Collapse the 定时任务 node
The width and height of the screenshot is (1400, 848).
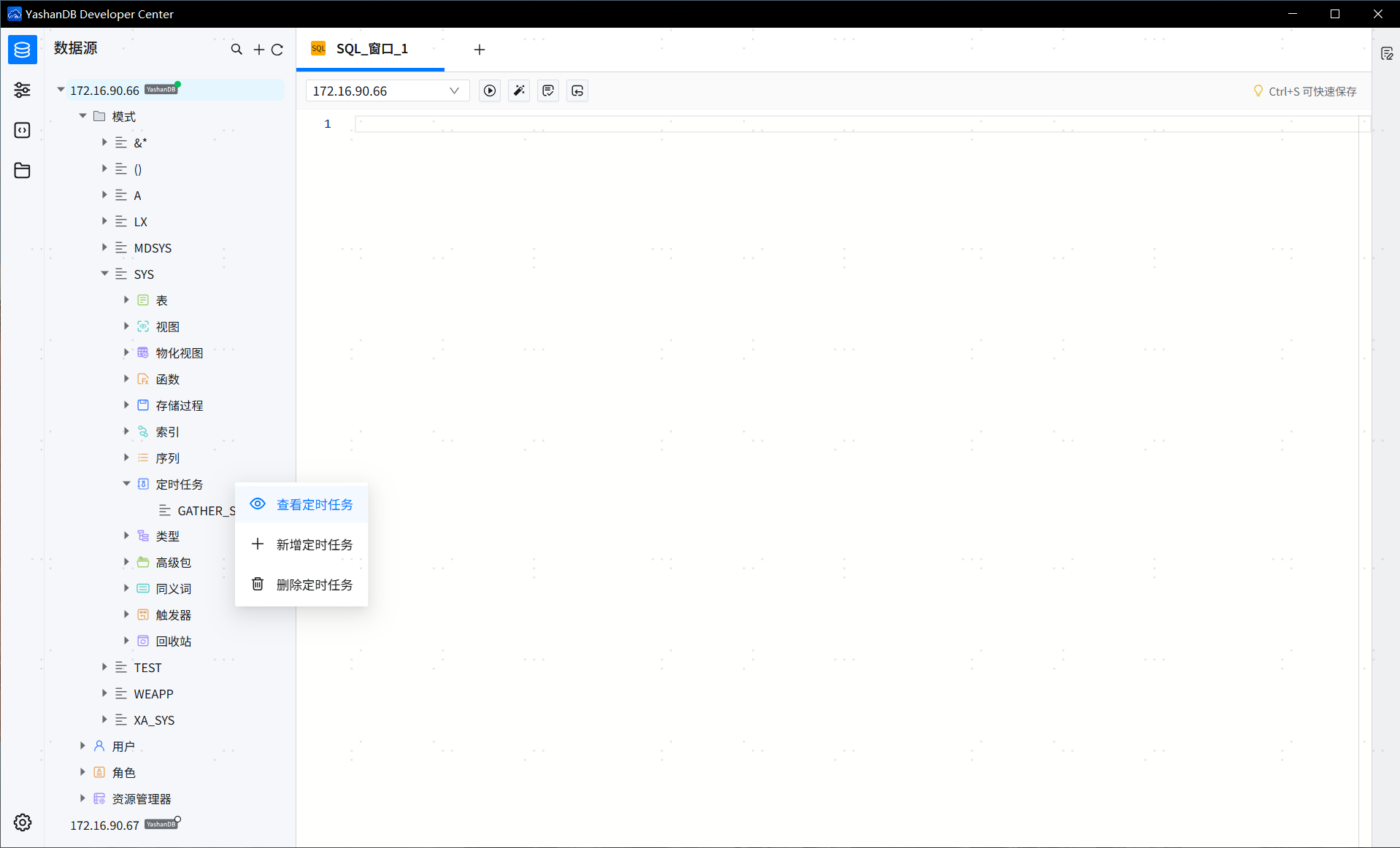coord(126,484)
